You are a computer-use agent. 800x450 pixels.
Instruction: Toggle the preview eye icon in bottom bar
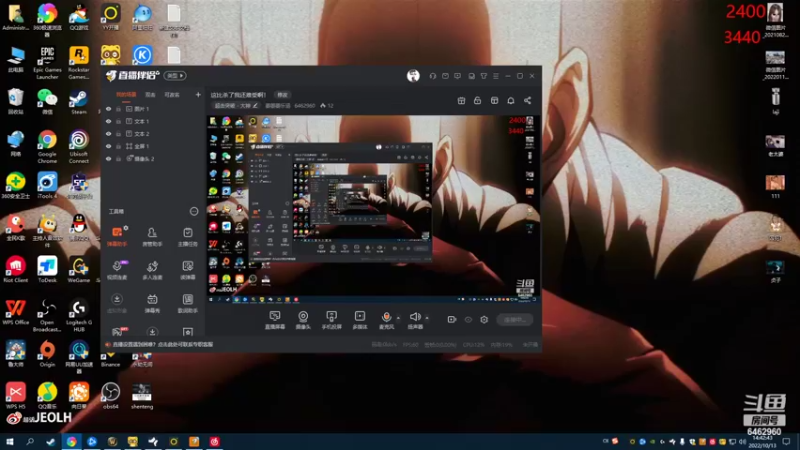tap(468, 319)
